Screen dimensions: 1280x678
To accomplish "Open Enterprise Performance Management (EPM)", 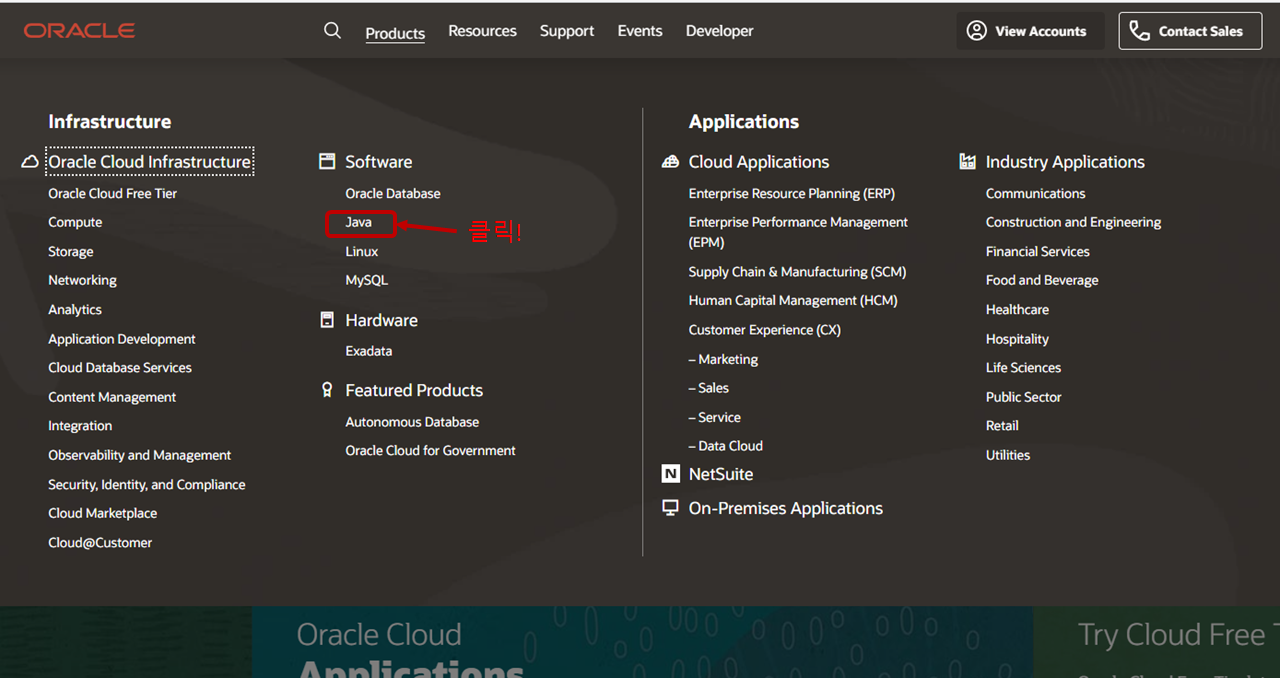I will (798, 232).
